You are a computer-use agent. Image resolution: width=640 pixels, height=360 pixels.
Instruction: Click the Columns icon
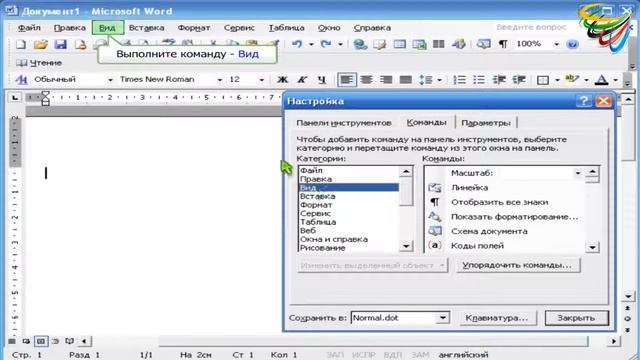(439, 44)
